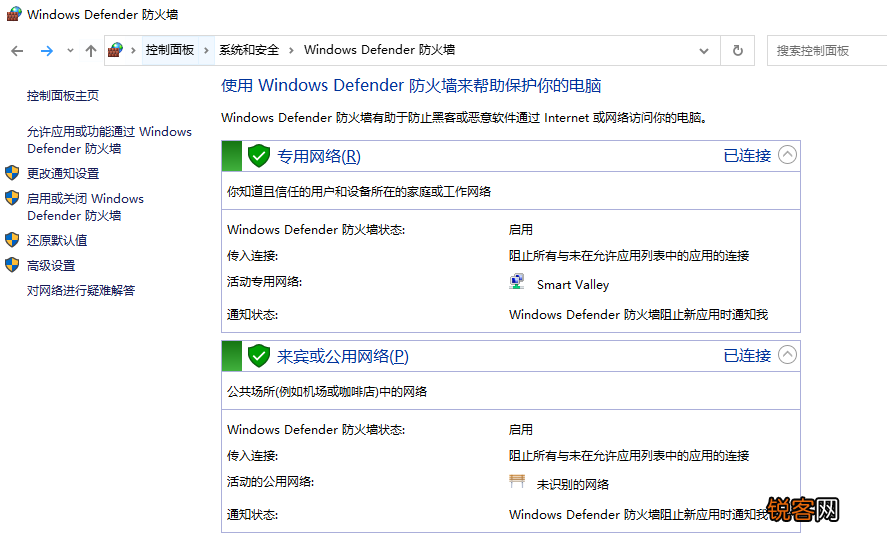Viewport: 887px width, 541px height.
Task: Expand chevron after 系统和安全 breadcrumb
Action: coord(291,50)
